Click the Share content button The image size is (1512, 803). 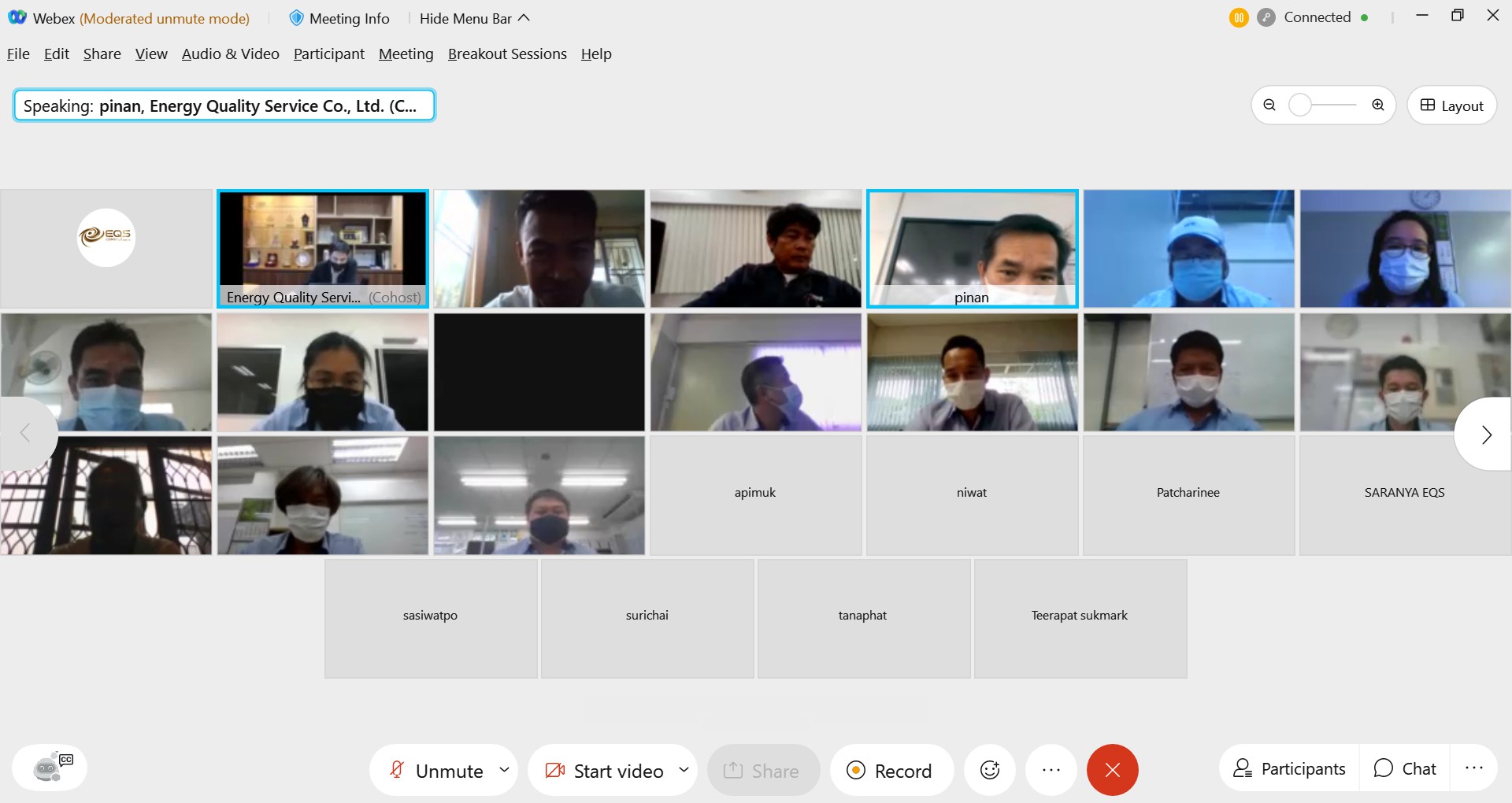763,770
